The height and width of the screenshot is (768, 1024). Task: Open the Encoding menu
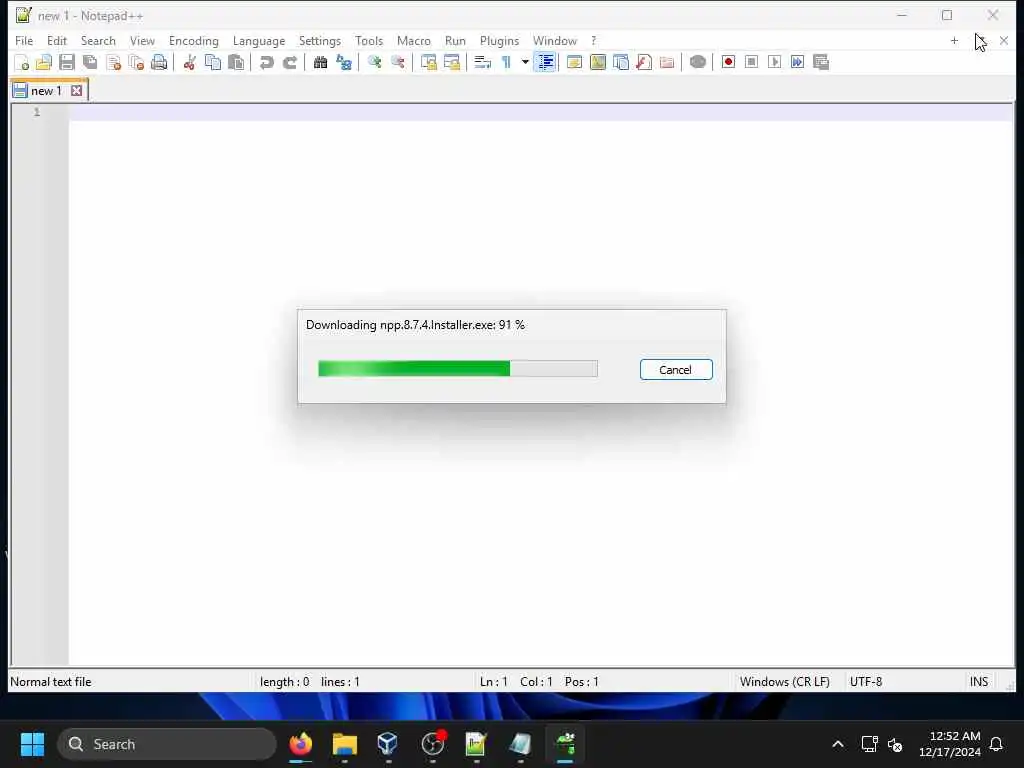pyautogui.click(x=193, y=40)
